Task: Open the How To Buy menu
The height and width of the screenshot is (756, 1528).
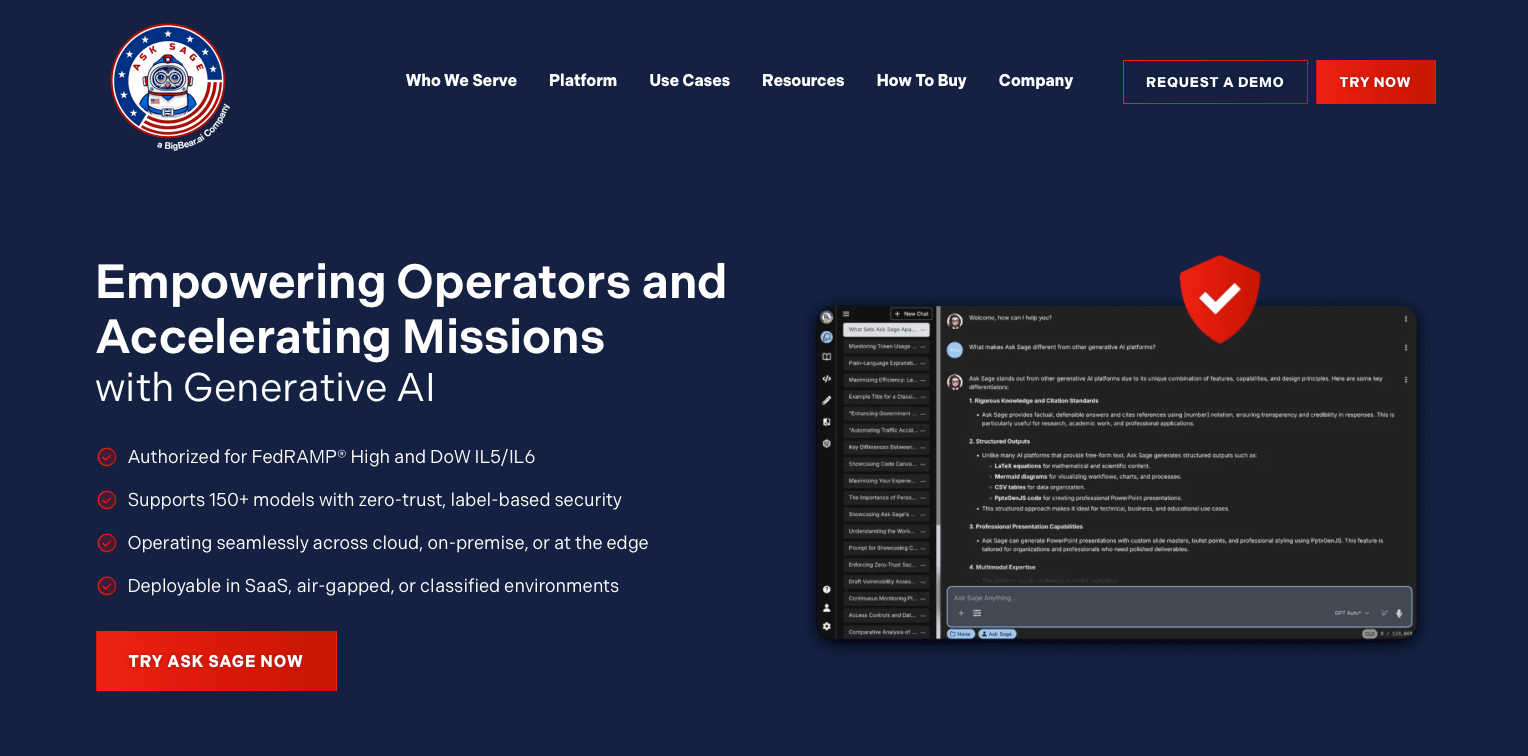Action: point(921,81)
